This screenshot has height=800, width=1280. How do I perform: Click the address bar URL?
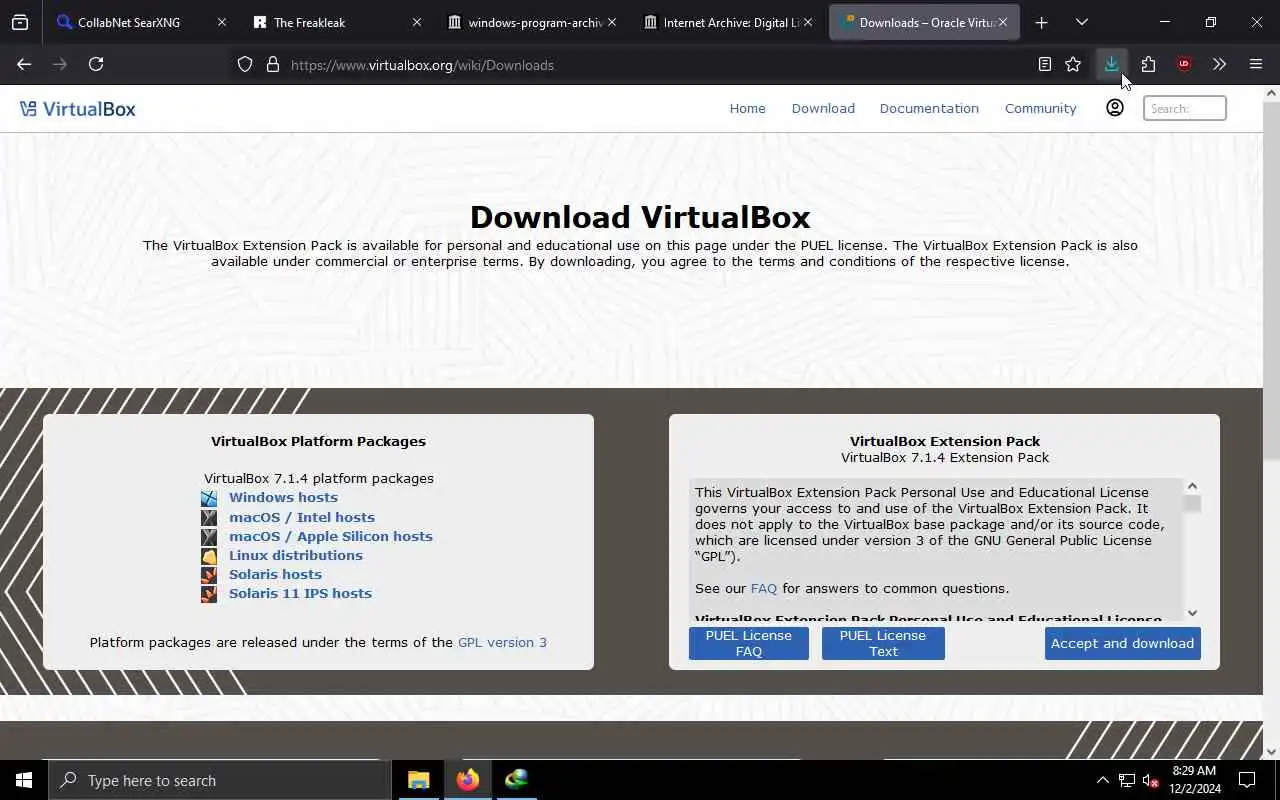point(422,65)
